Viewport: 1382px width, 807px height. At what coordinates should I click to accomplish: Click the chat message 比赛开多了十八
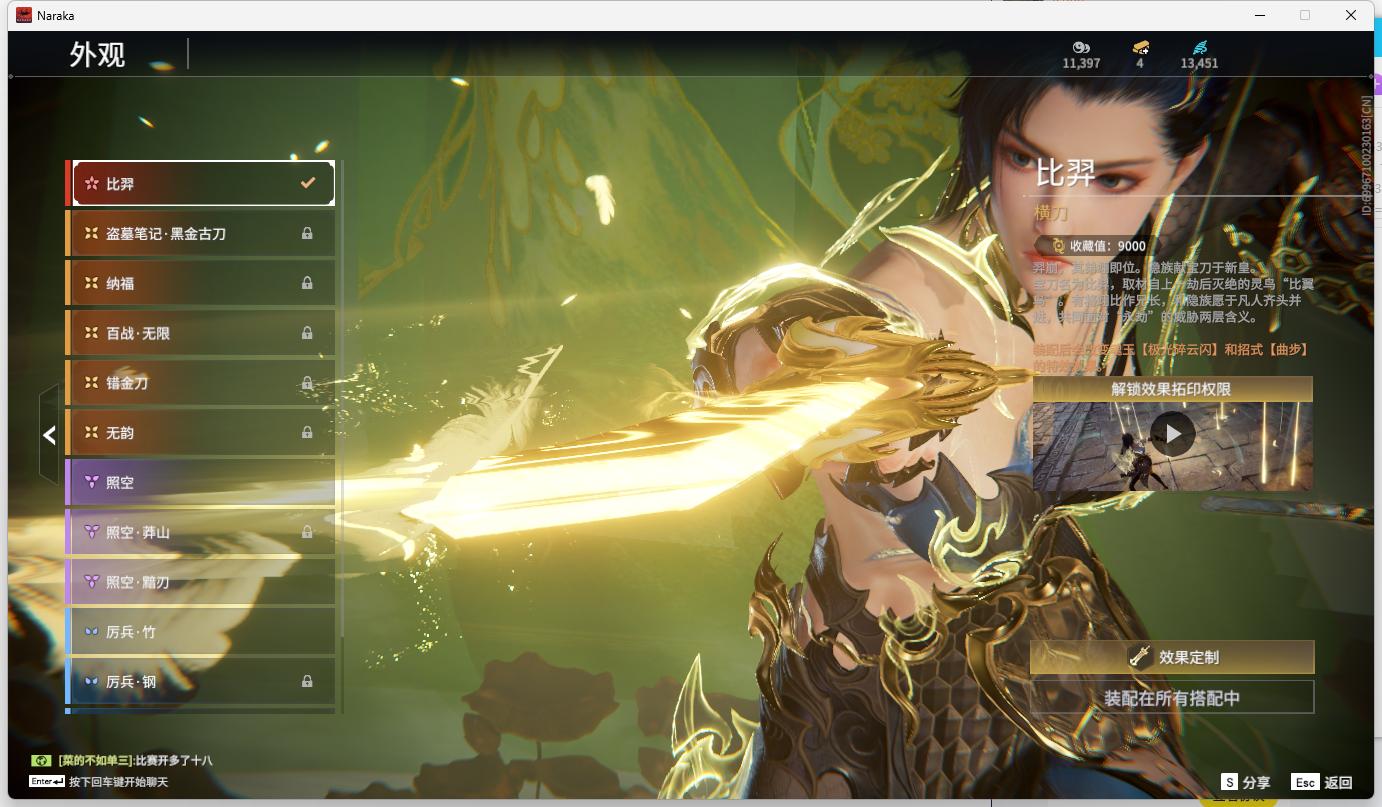click(x=173, y=761)
